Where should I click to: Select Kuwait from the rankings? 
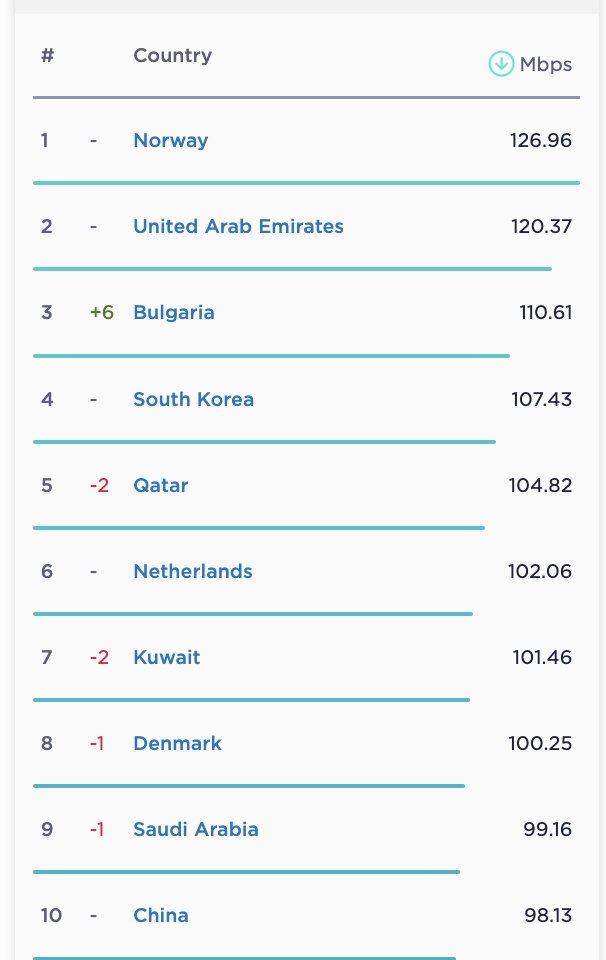pos(167,657)
